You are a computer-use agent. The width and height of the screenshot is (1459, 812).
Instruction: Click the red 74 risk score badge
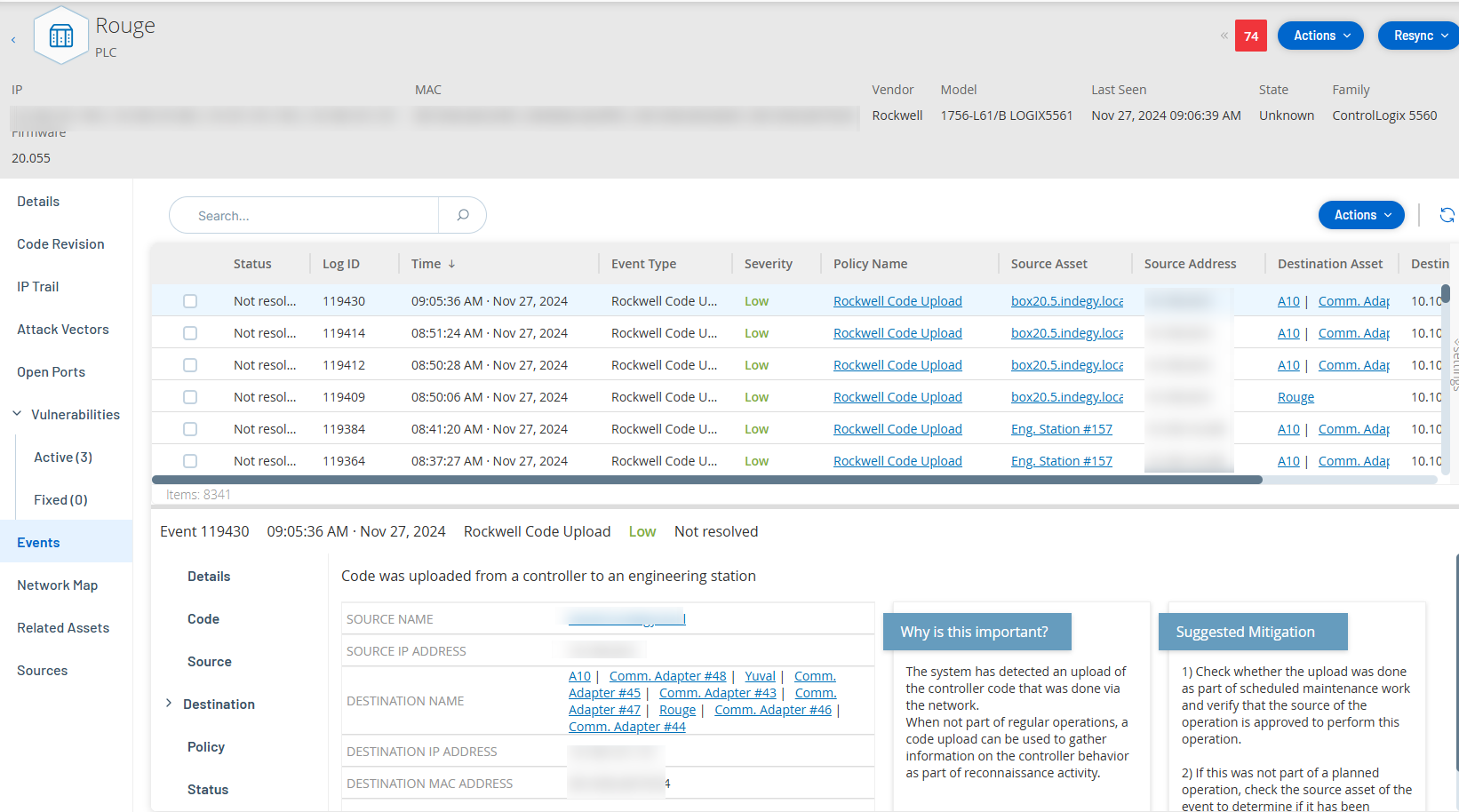[1250, 36]
